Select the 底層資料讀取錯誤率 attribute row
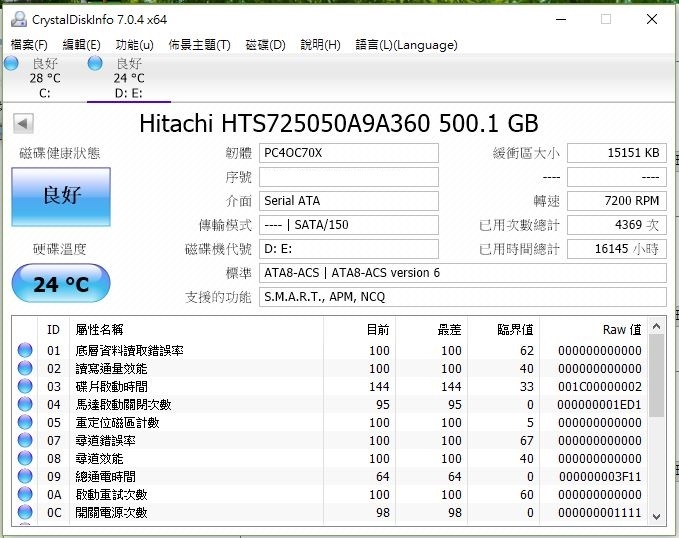 point(330,350)
